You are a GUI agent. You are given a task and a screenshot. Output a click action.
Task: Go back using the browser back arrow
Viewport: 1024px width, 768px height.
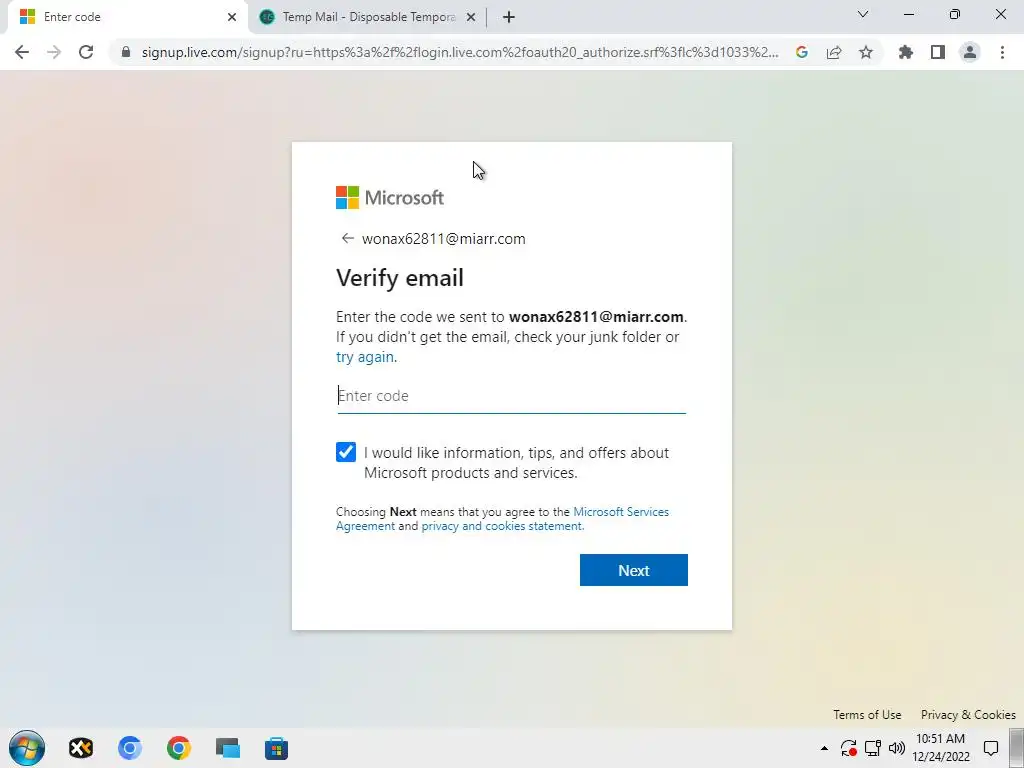22,52
